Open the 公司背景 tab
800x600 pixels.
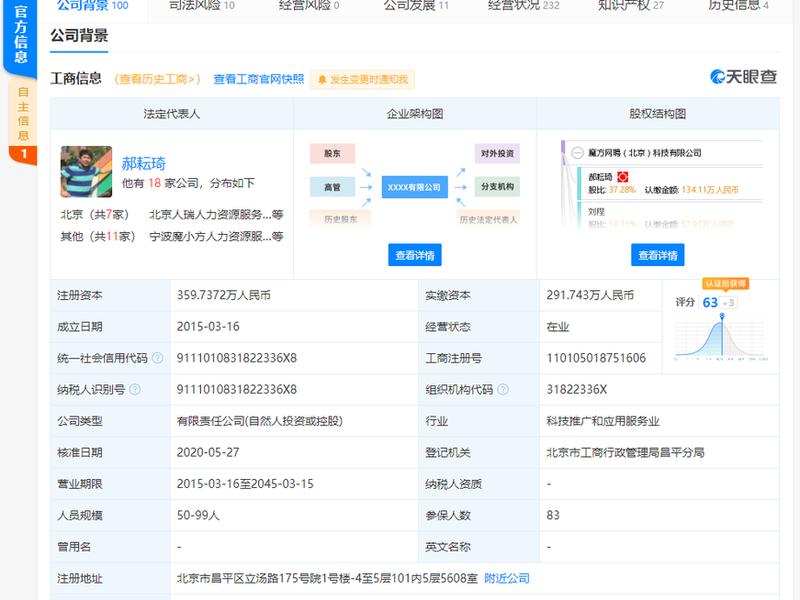92,5
